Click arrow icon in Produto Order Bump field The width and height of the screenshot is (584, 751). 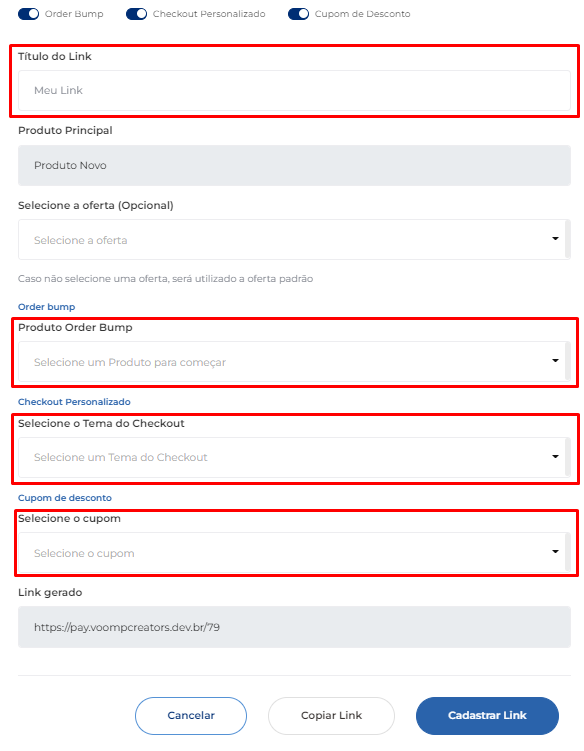point(555,360)
